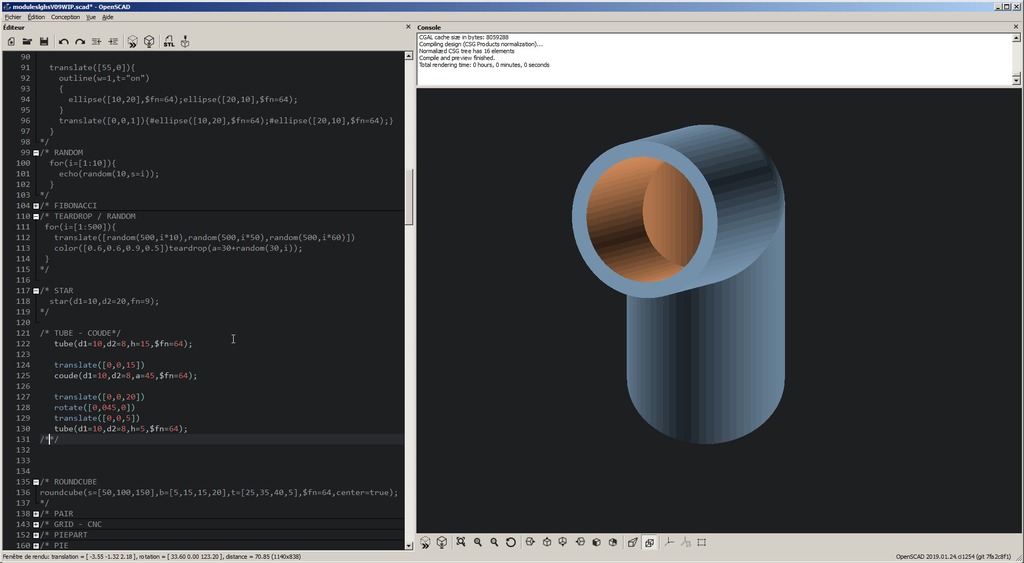Viewport: 1024px width, 563px height.
Task: Toggle show axes in the viewer
Action: [669, 543]
